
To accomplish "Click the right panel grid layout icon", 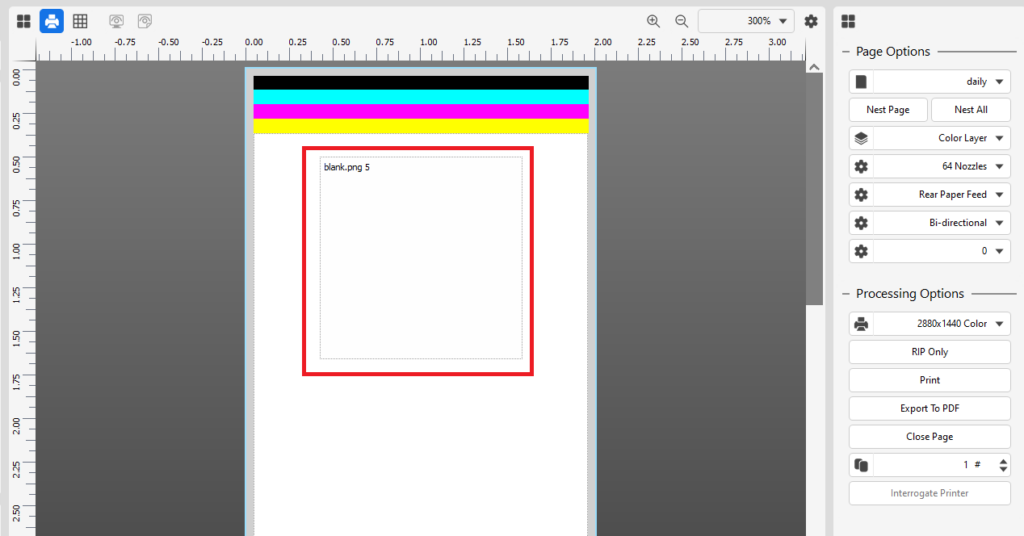I will click(848, 22).
